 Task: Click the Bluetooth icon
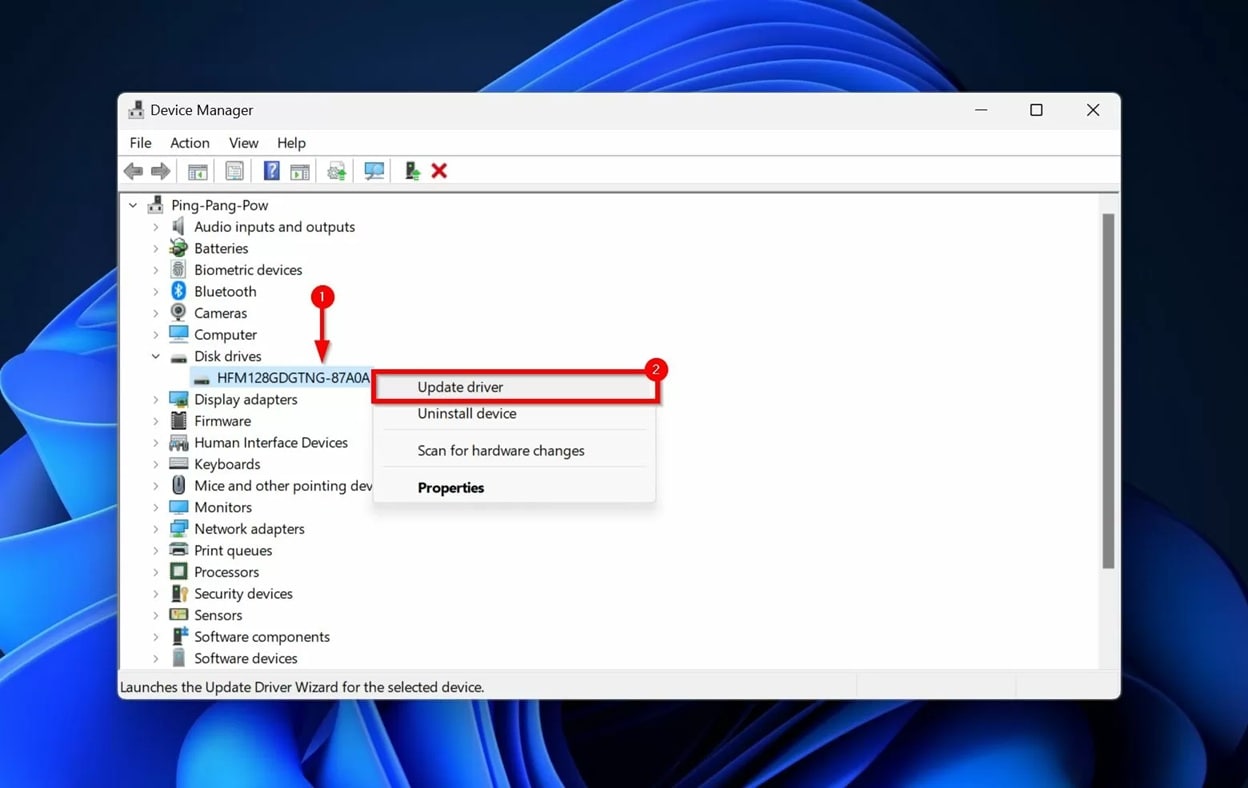tap(178, 291)
